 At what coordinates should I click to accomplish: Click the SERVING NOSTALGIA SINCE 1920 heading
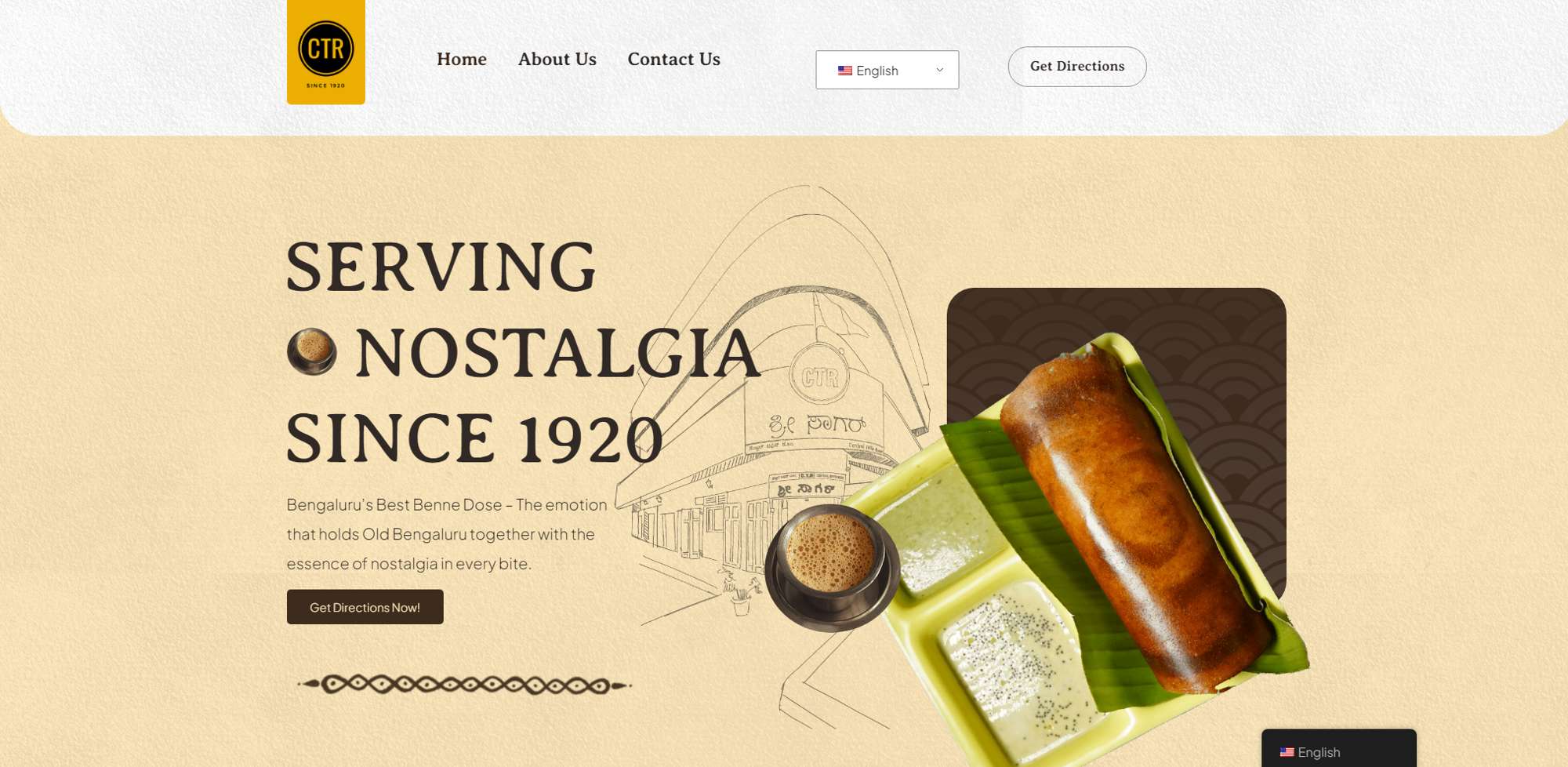[524, 353]
